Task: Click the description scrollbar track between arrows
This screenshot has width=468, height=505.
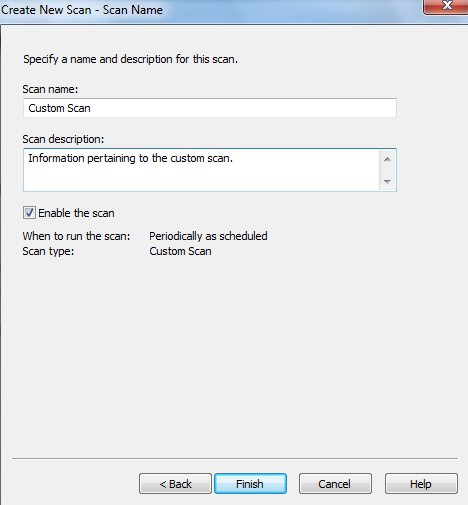Action: [x=387, y=170]
